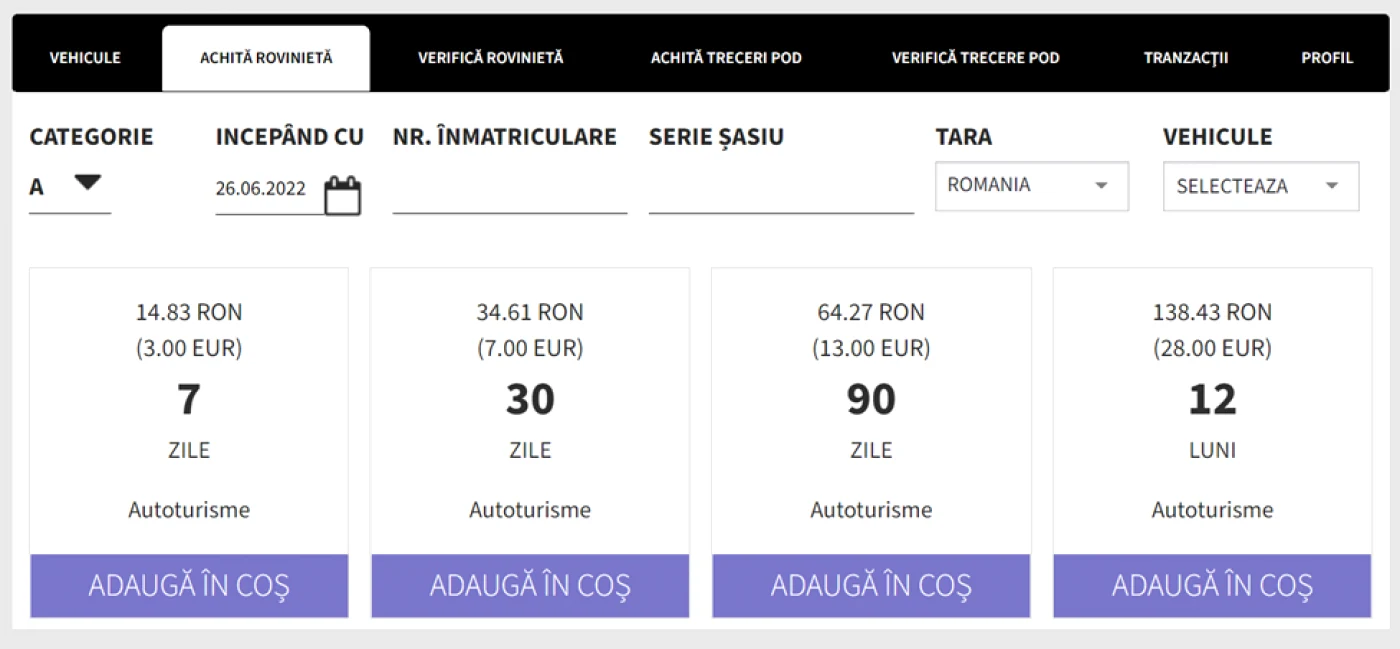The height and width of the screenshot is (649, 1400).
Task: Open the Verifică Trecere Pod tab
Action: pos(975,58)
